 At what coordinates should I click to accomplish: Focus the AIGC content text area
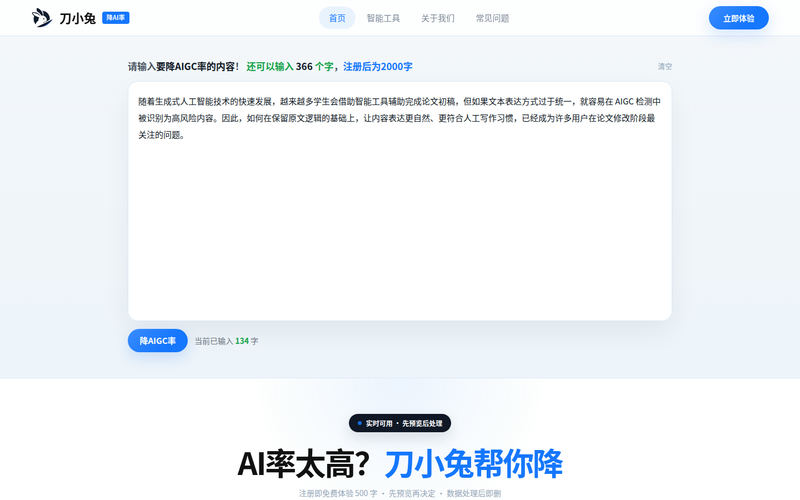(x=399, y=201)
